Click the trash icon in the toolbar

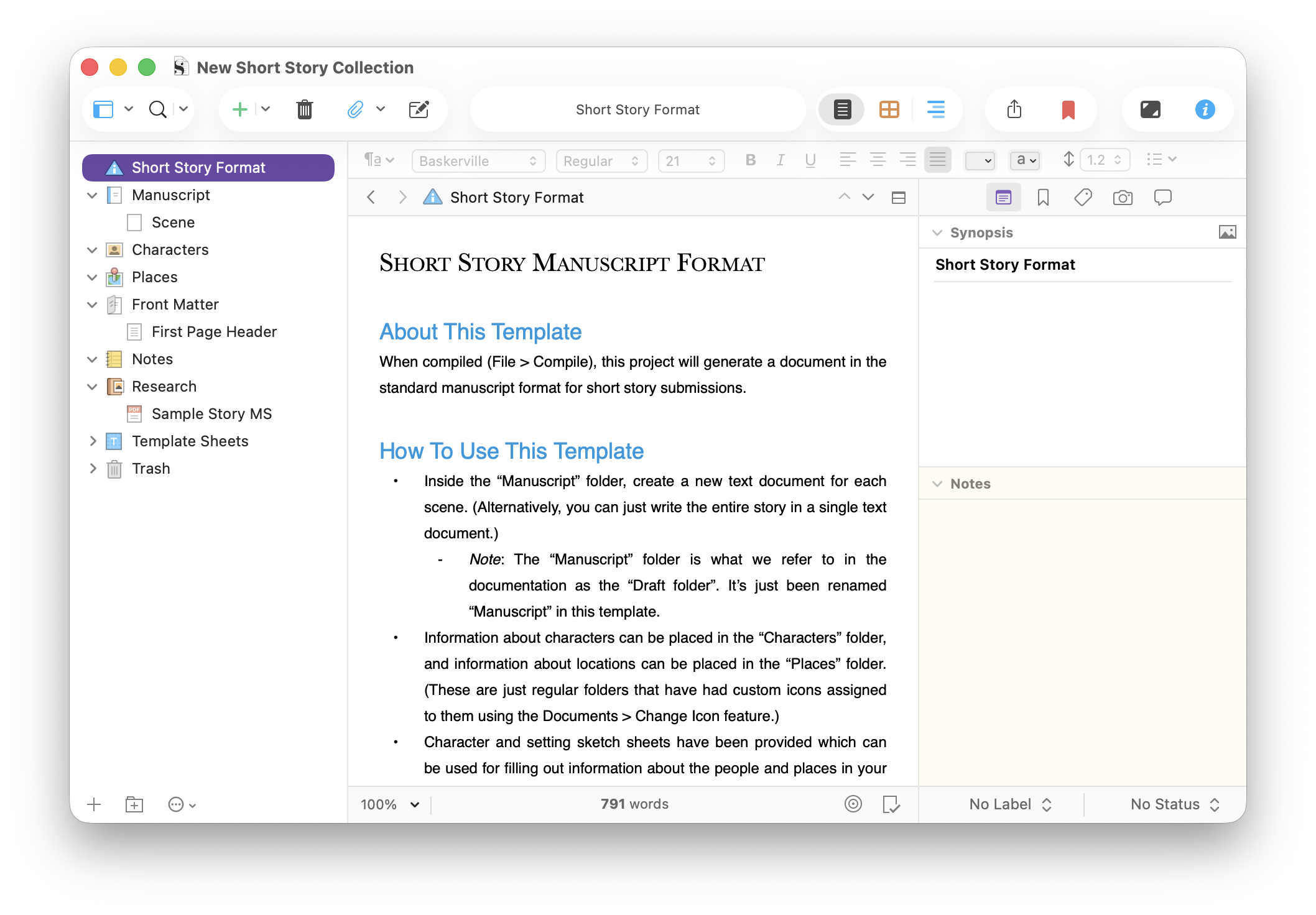(x=304, y=109)
